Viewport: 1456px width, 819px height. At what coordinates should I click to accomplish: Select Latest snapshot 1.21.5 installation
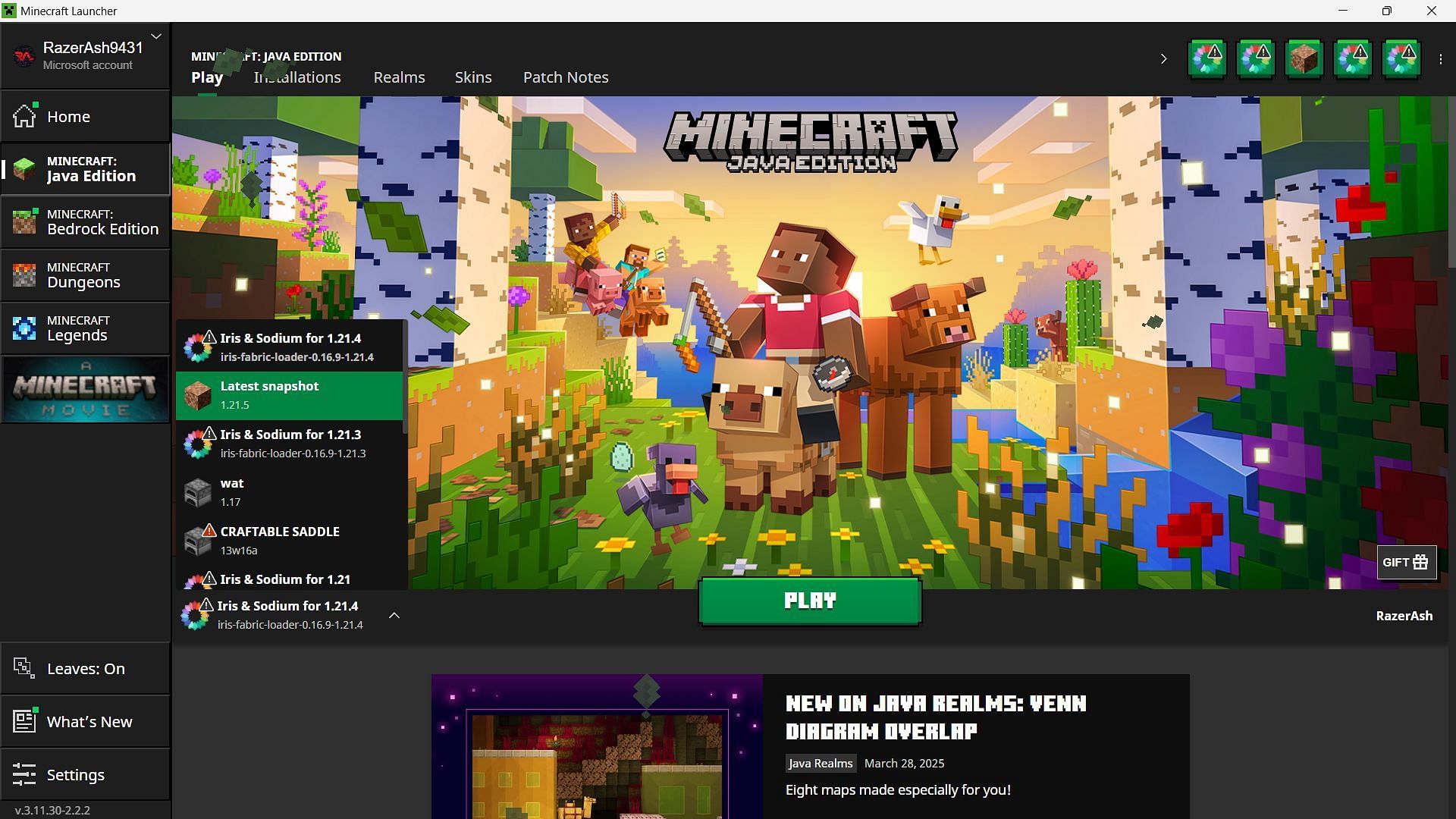(x=289, y=395)
